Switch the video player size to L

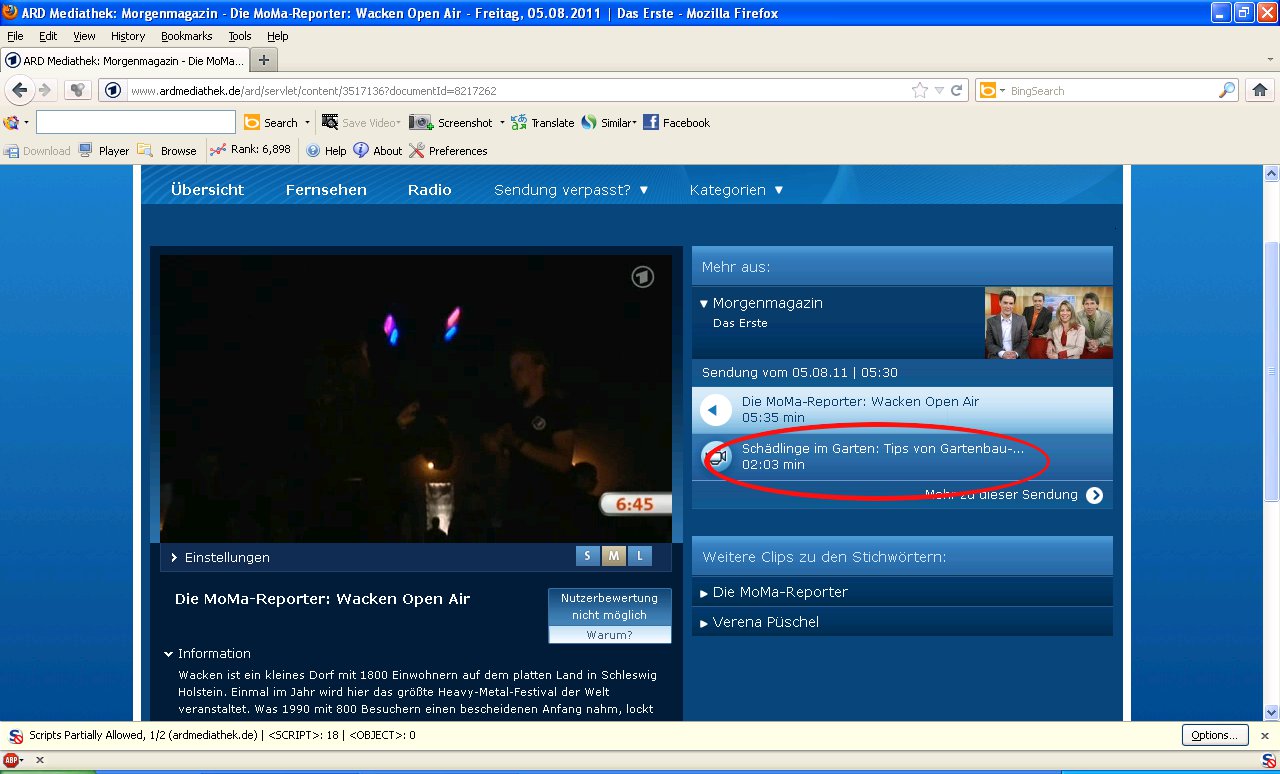pyautogui.click(x=638, y=556)
